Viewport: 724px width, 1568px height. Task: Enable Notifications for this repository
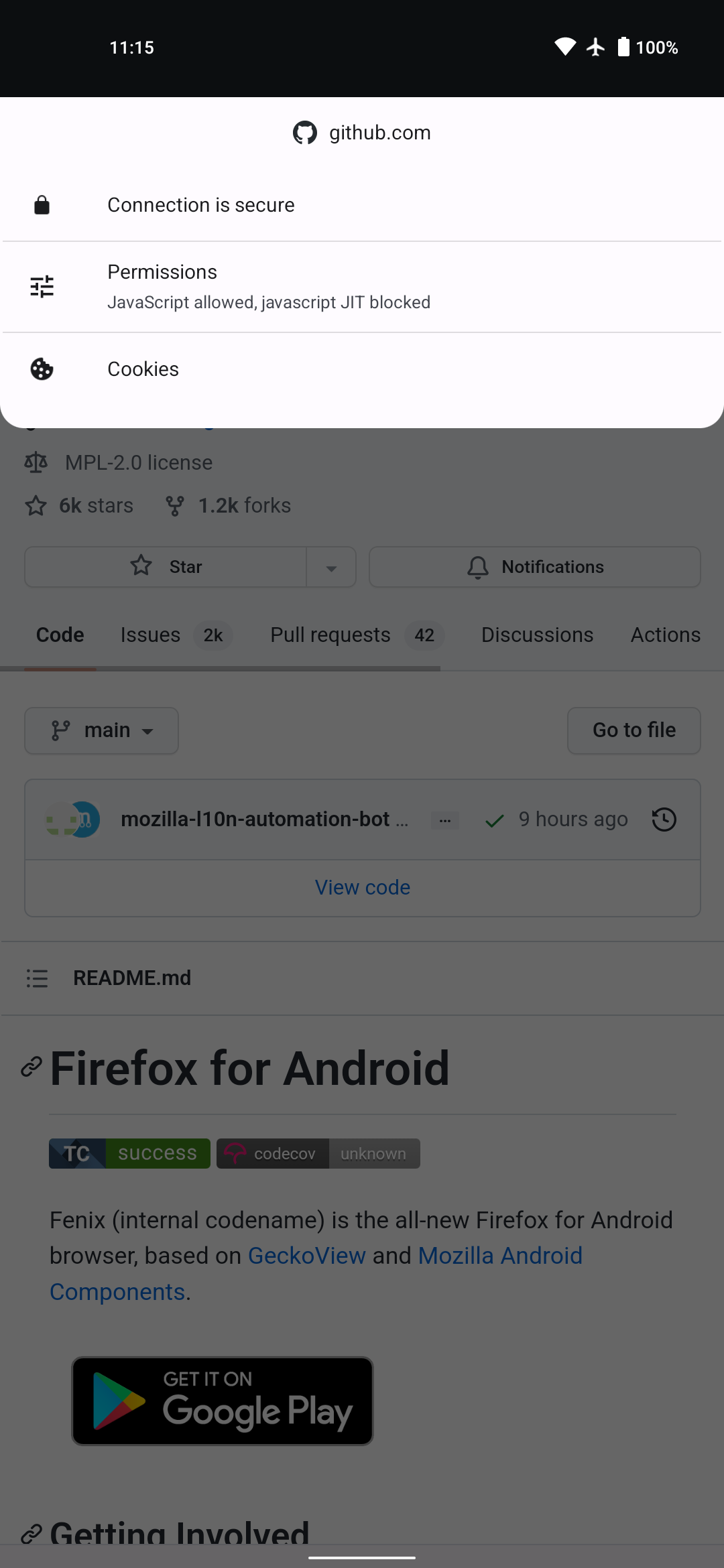point(534,566)
